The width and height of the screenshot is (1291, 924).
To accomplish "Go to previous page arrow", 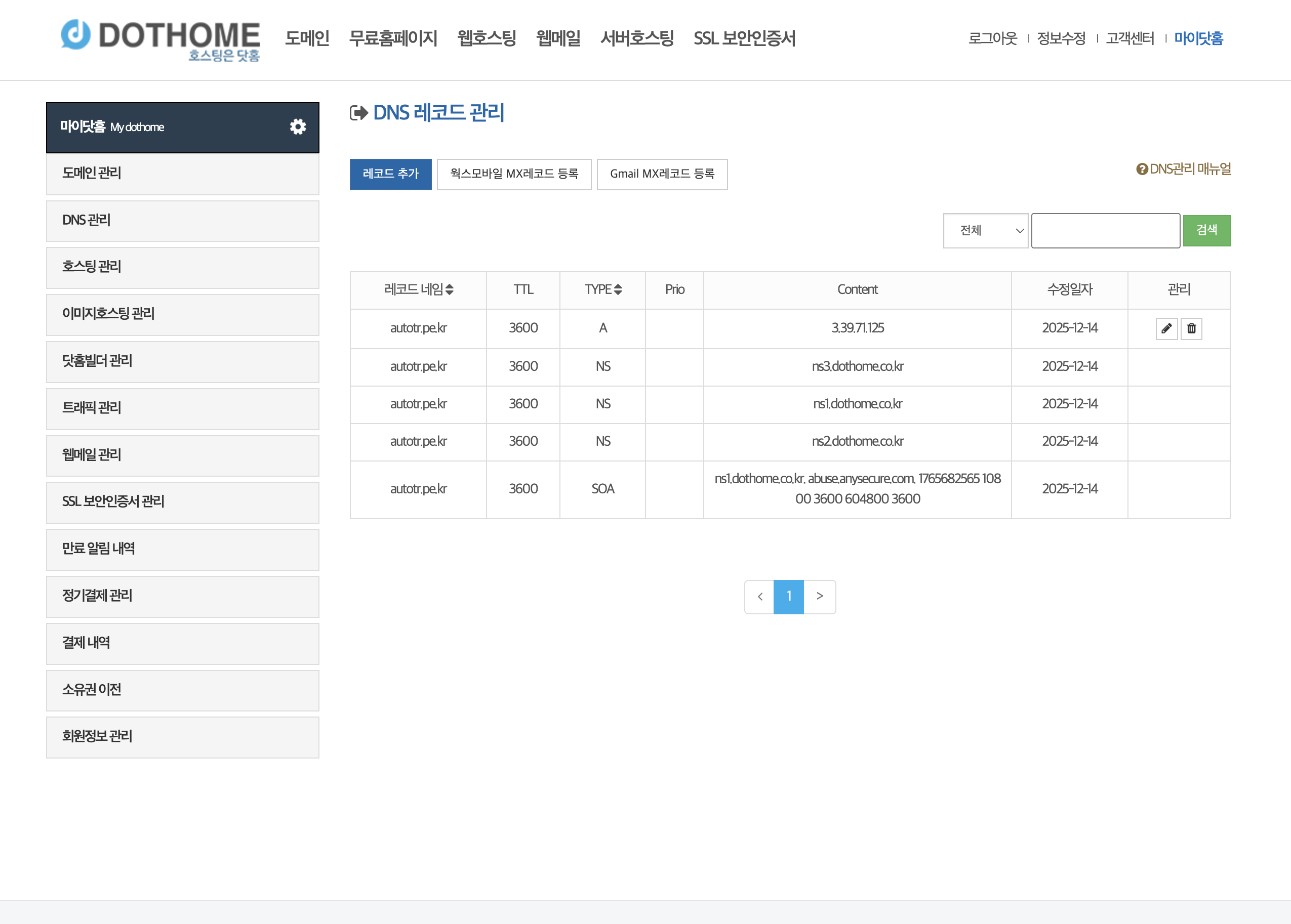I will click(x=759, y=596).
